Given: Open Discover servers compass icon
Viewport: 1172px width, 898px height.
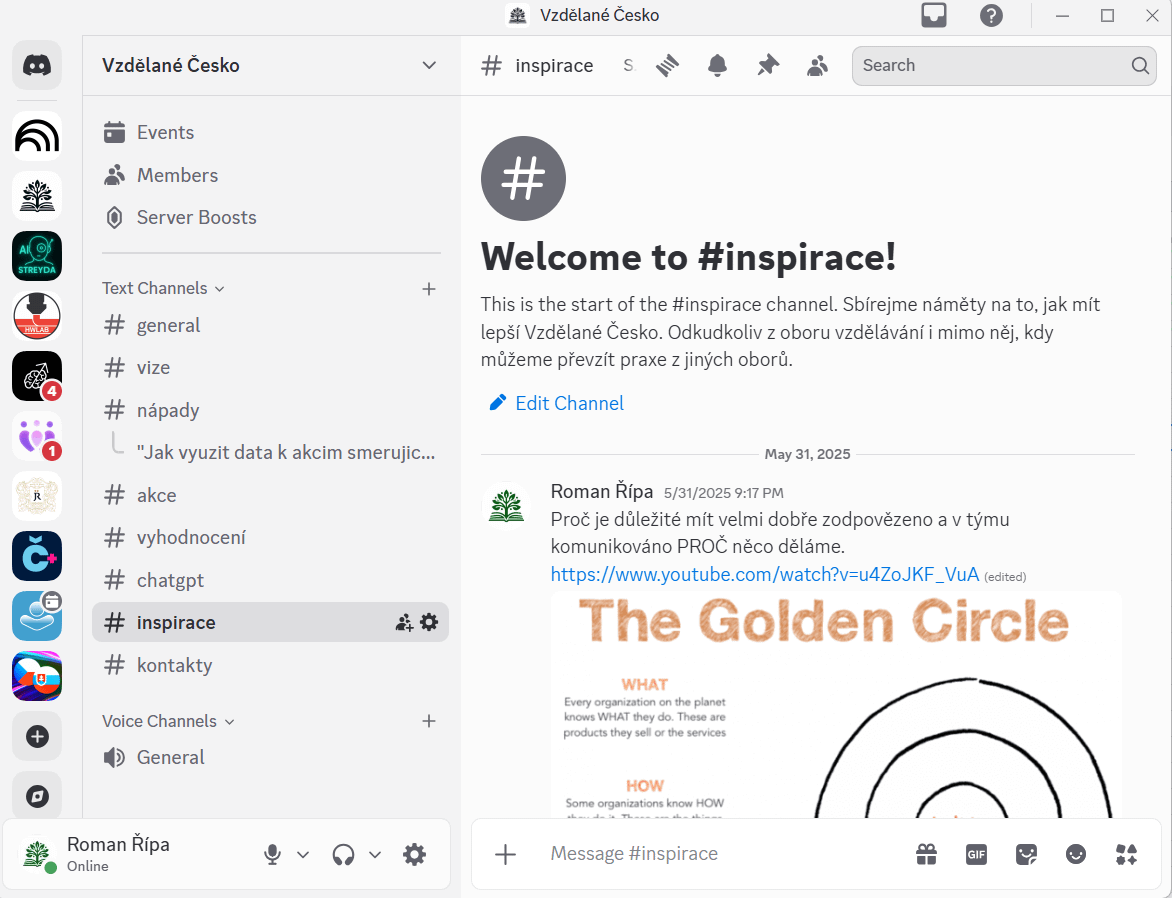Looking at the screenshot, I should (37, 796).
